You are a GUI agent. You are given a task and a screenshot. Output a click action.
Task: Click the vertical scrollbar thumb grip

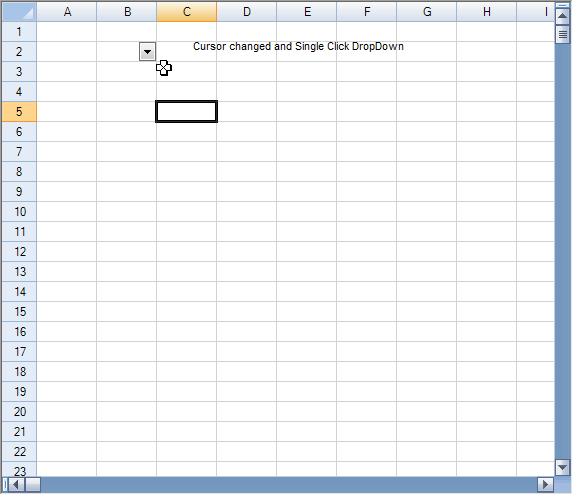pyautogui.click(x=563, y=34)
